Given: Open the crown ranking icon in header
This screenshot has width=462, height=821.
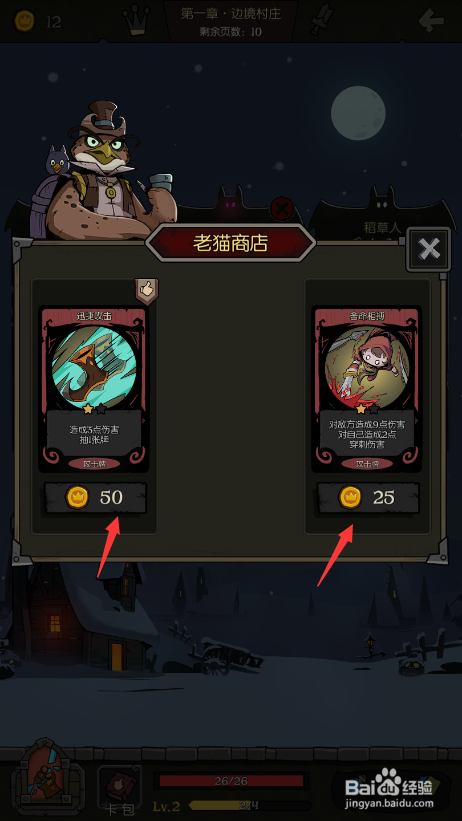Looking at the screenshot, I should click(x=135, y=20).
